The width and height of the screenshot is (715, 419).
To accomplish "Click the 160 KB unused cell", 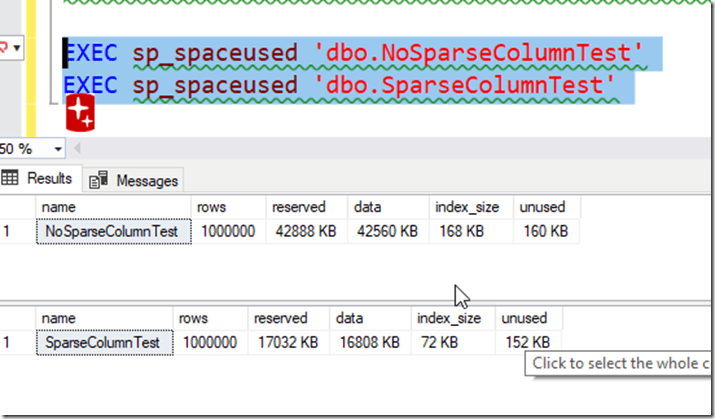I will pos(545,231).
